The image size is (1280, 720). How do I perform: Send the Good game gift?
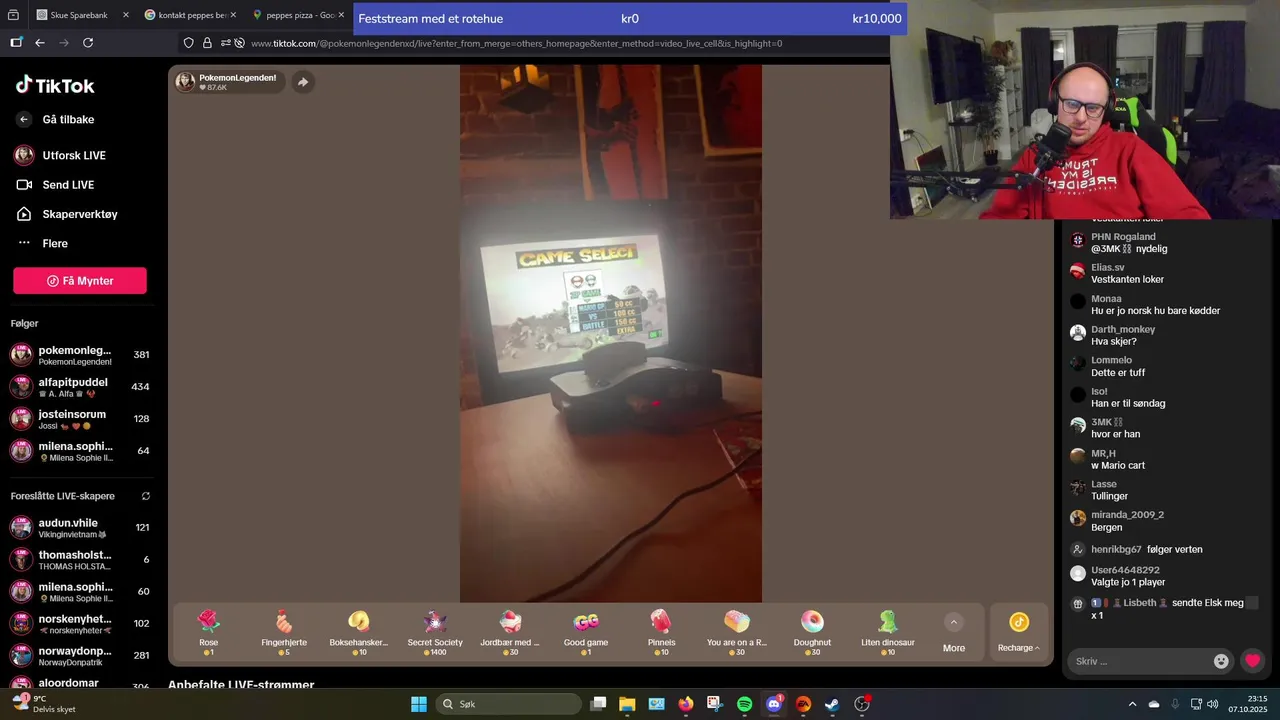click(586, 632)
